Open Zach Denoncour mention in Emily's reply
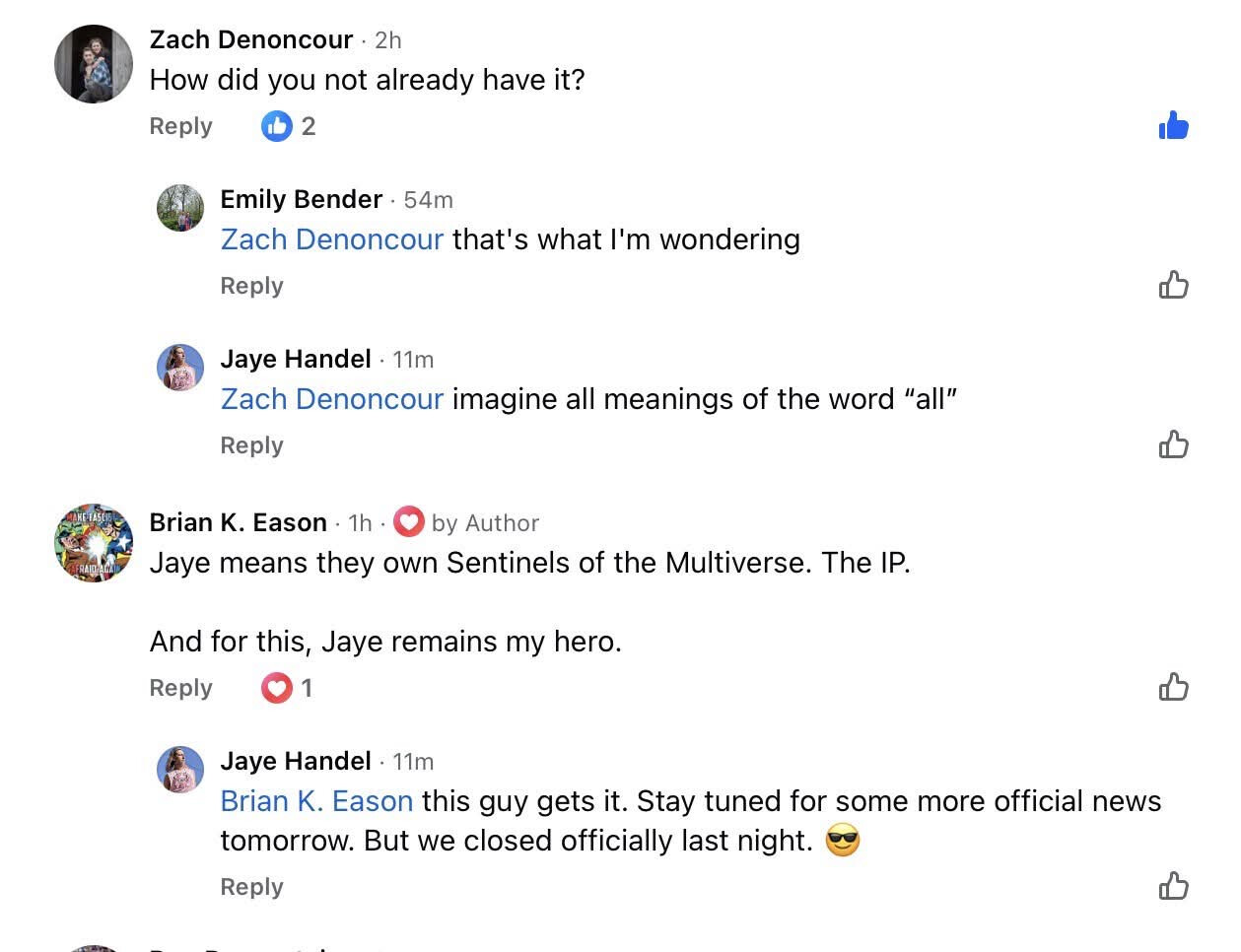This screenshot has height=952, width=1241. tap(332, 239)
